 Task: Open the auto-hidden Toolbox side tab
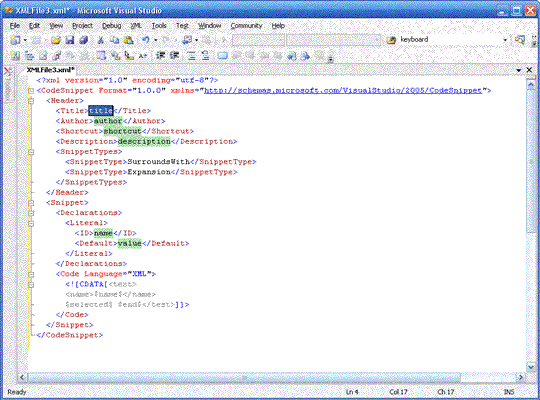pyautogui.click(x=8, y=84)
